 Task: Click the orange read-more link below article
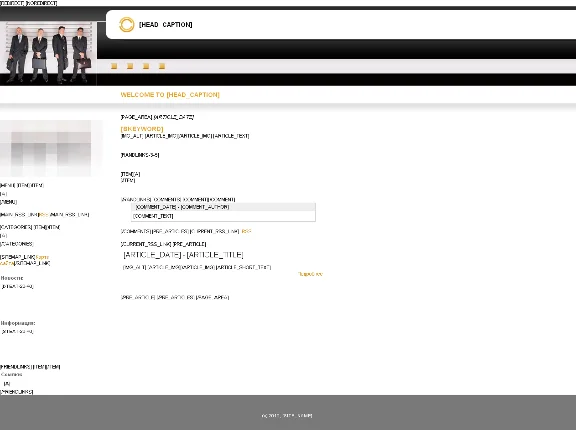click(310, 274)
